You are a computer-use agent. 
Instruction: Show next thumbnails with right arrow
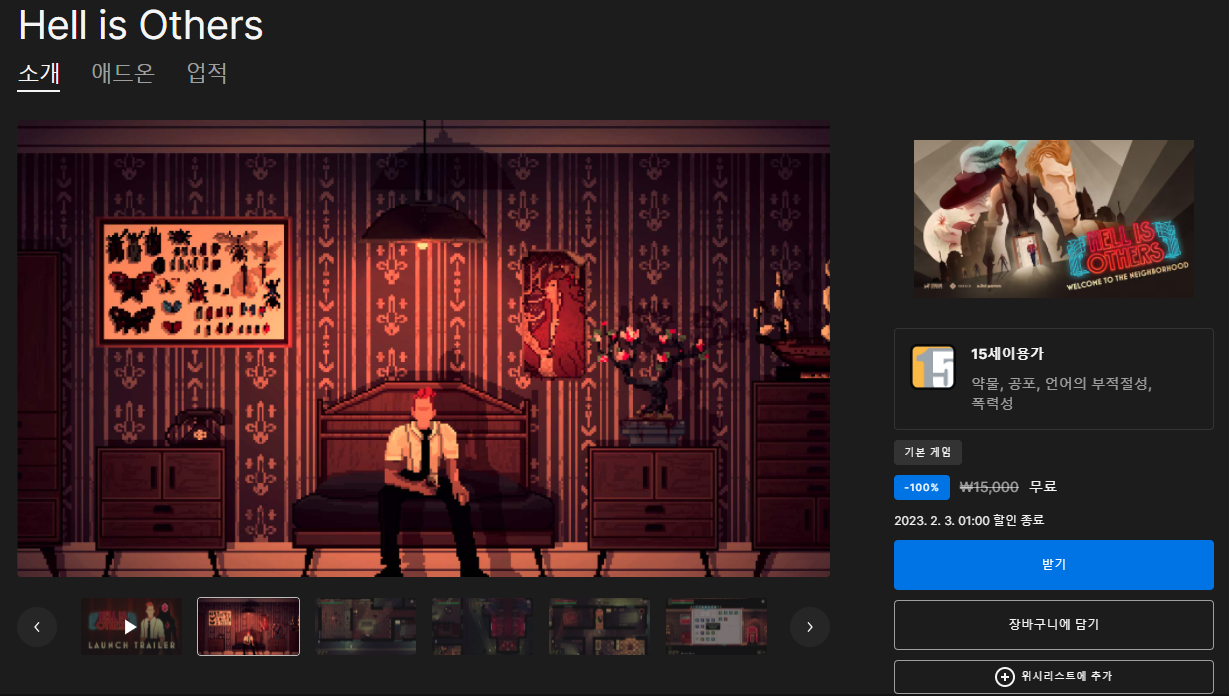coord(810,627)
